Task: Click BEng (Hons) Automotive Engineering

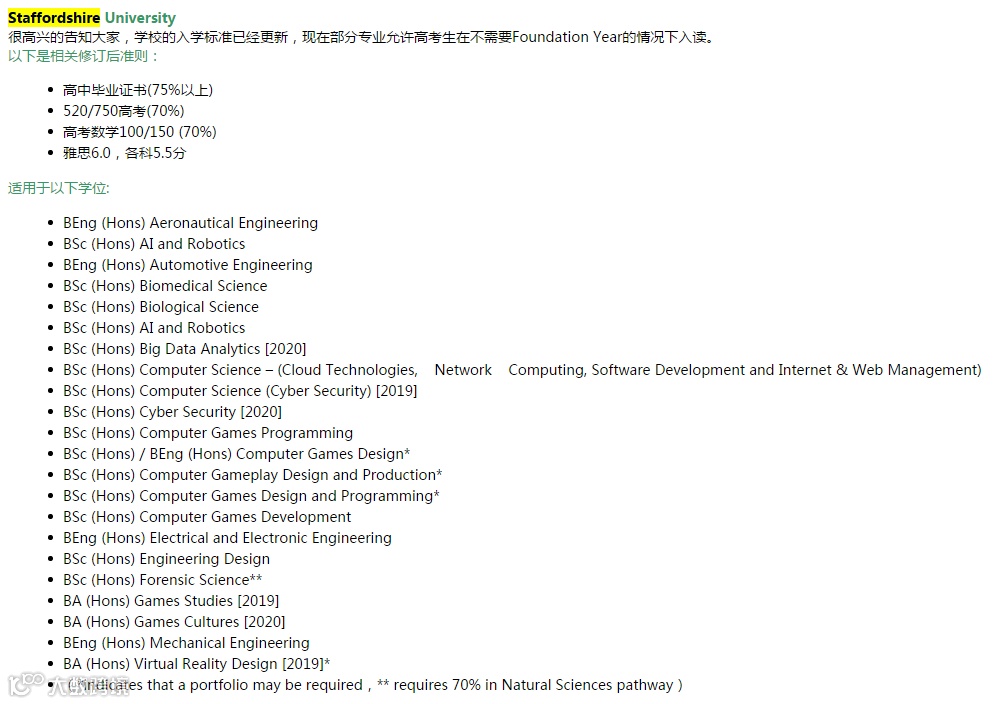Action: [x=188, y=265]
